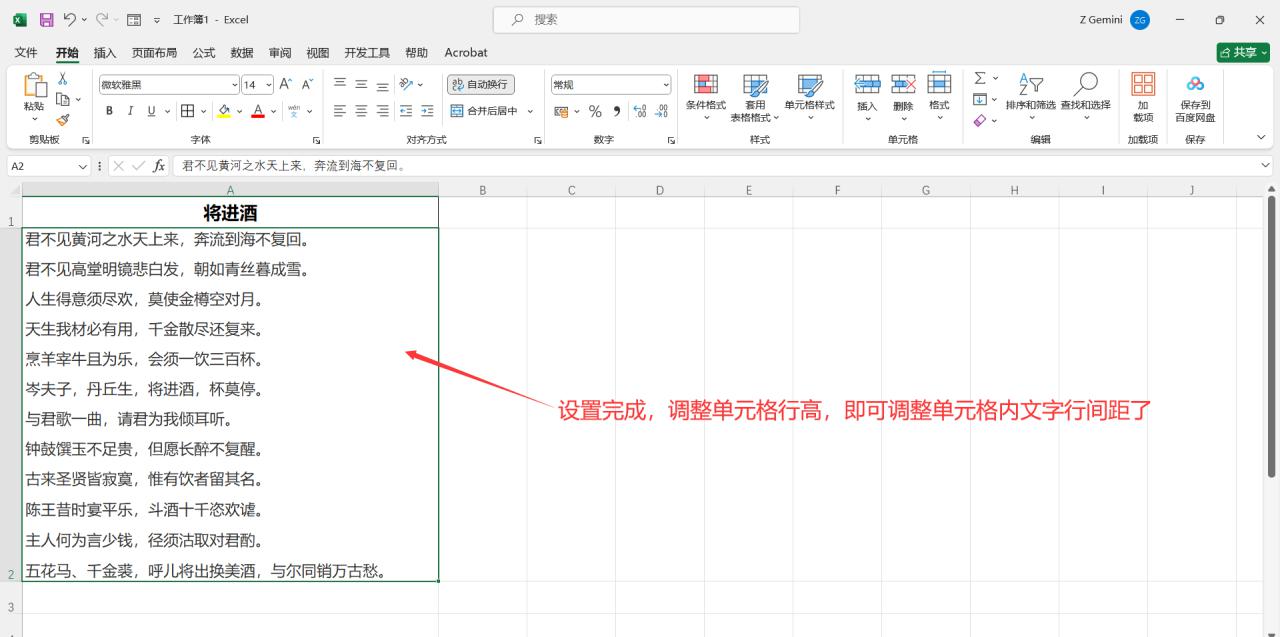The width and height of the screenshot is (1280, 637).
Task: Click the Top Align icon
Action: pyautogui.click(x=340, y=85)
